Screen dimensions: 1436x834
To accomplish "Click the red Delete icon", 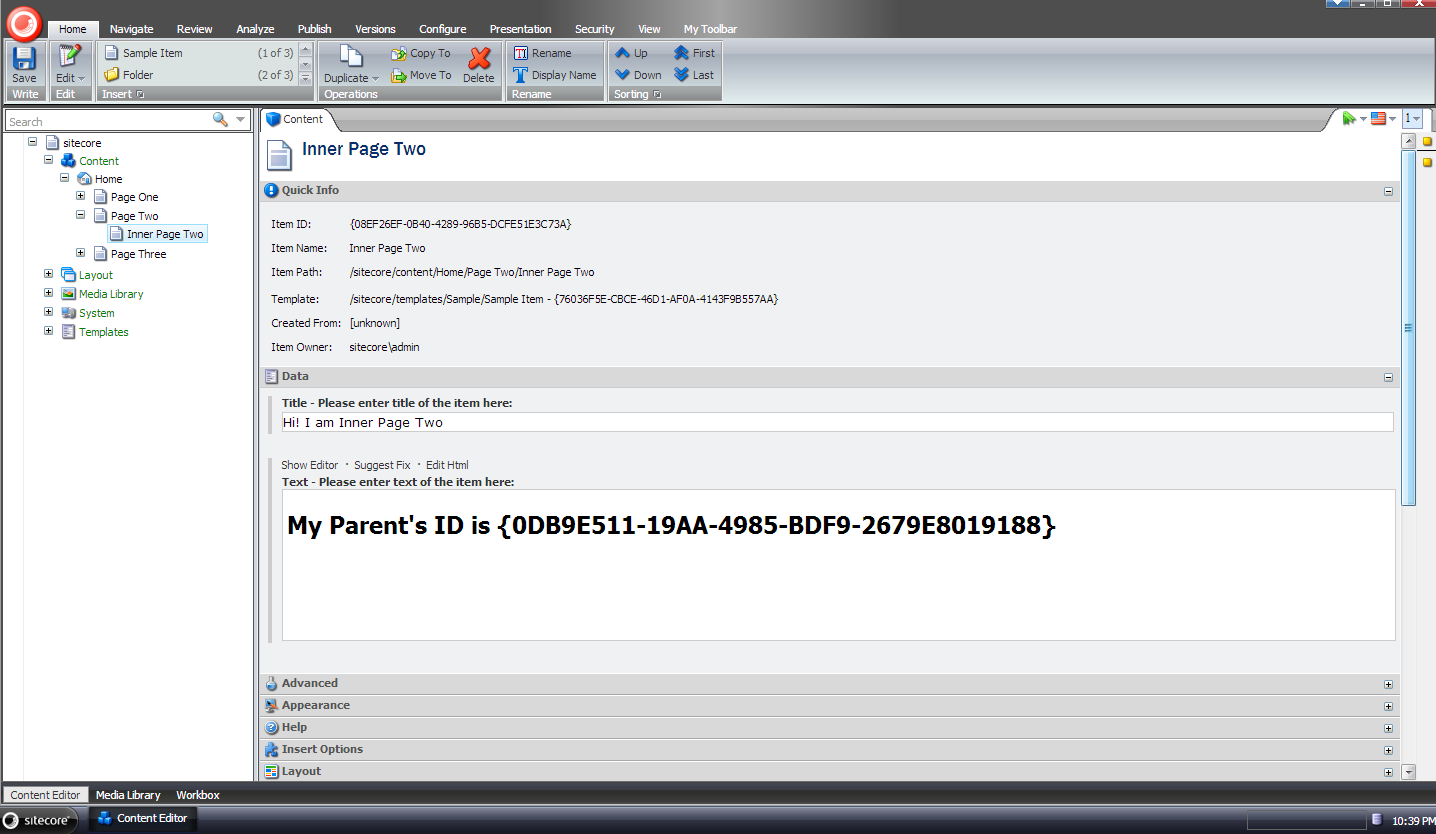I will (x=478, y=64).
